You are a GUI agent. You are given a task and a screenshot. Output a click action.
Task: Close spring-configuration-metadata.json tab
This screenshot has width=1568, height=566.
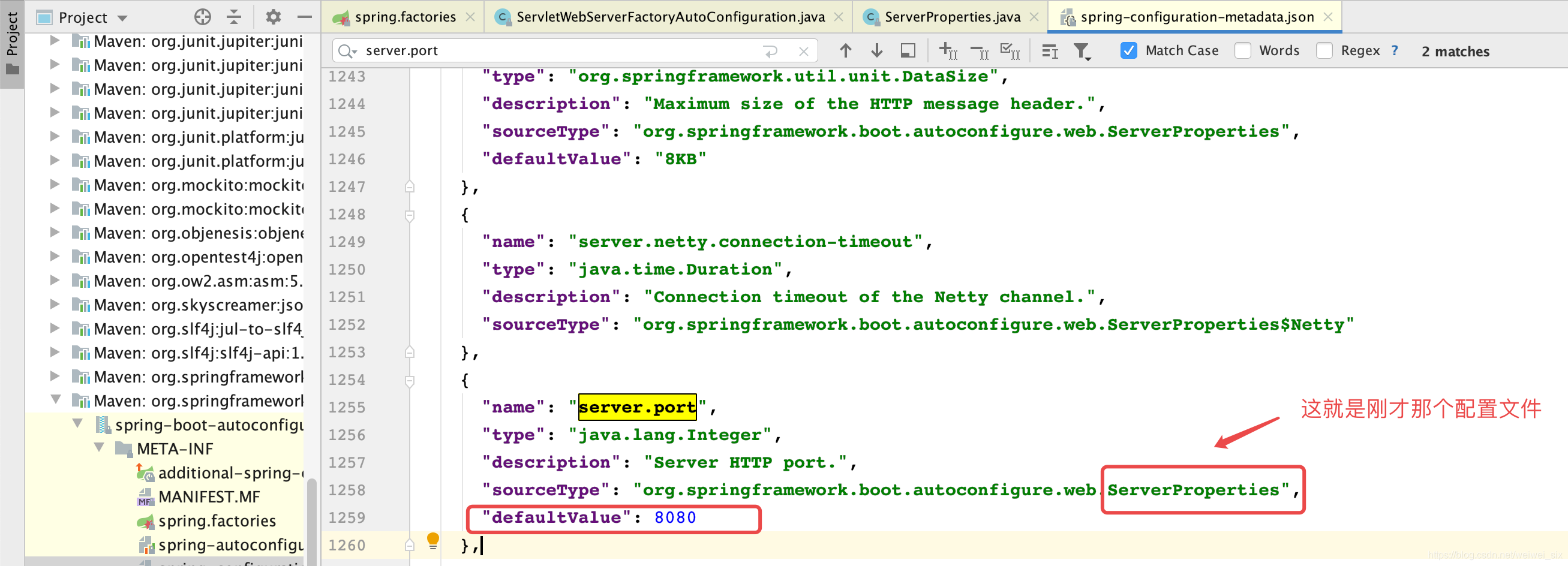(1327, 17)
